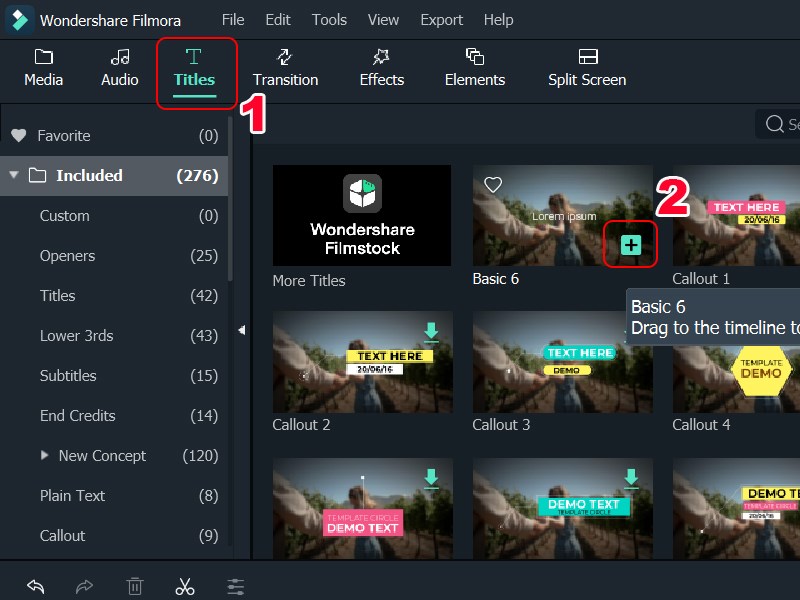Viewport: 800px width, 600px height.
Task: Click the Redo icon in bottom toolbar
Action: click(85, 586)
